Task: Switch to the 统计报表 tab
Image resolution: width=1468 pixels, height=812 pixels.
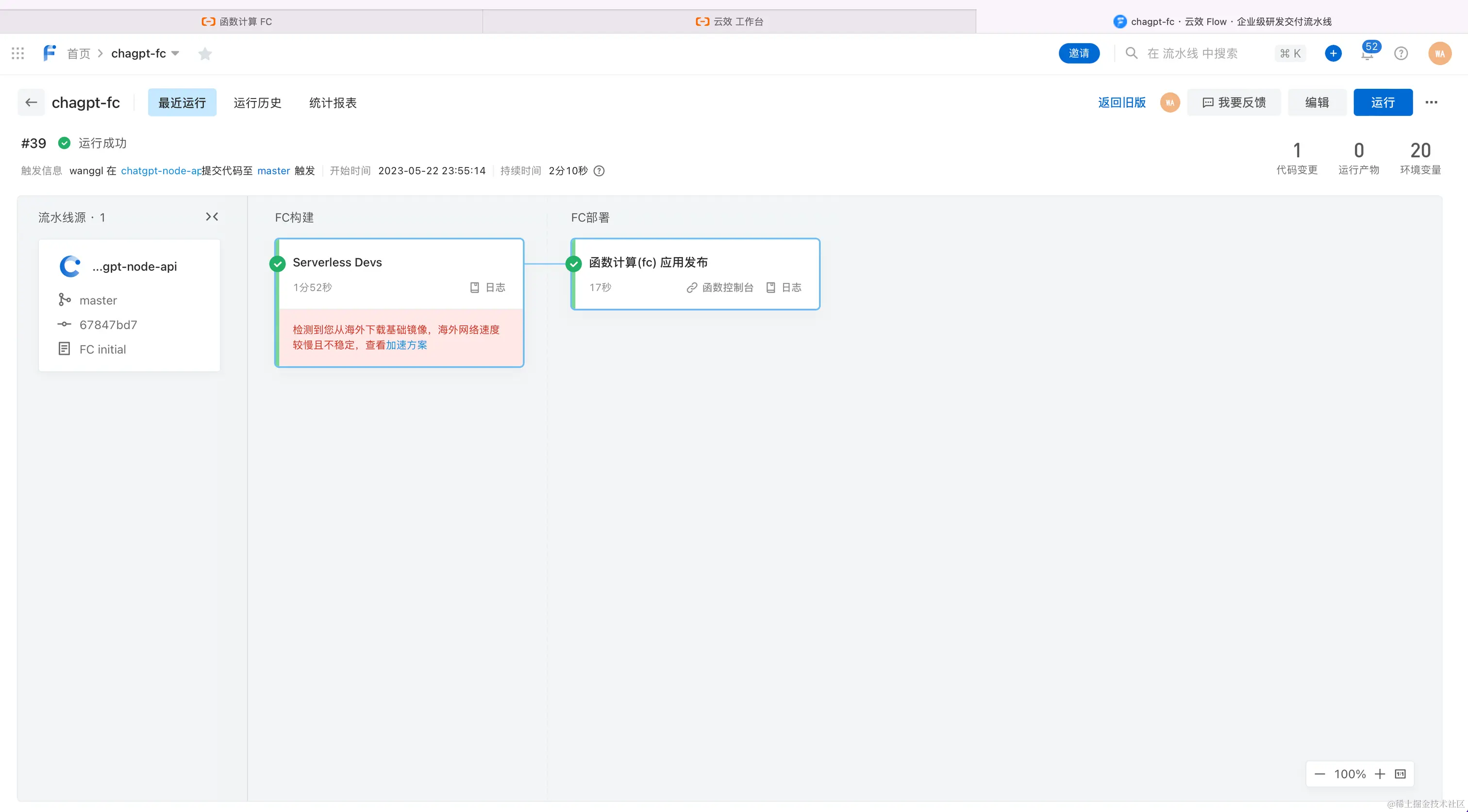Action: click(x=333, y=102)
